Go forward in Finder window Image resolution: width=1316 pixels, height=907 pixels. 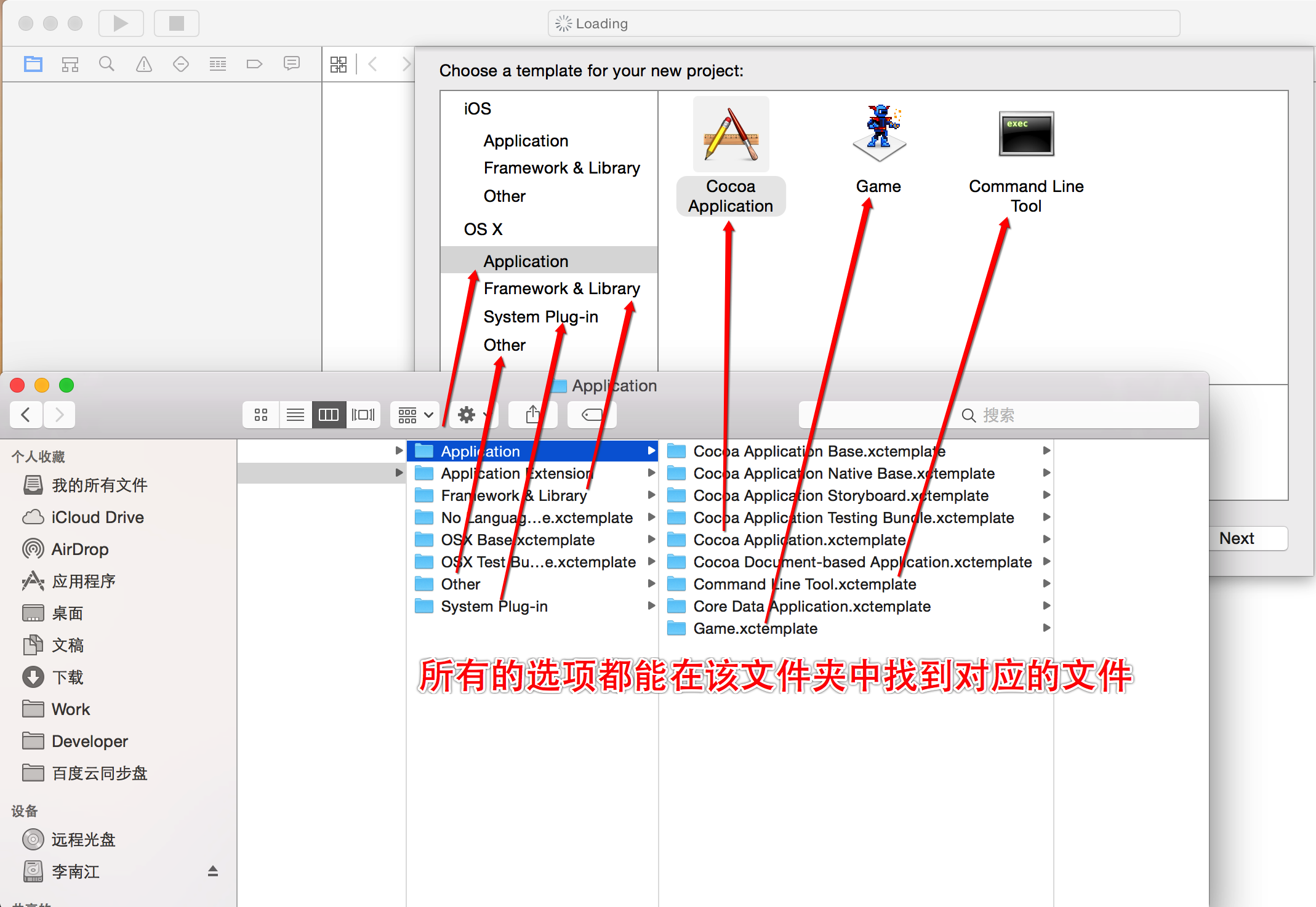[59, 415]
